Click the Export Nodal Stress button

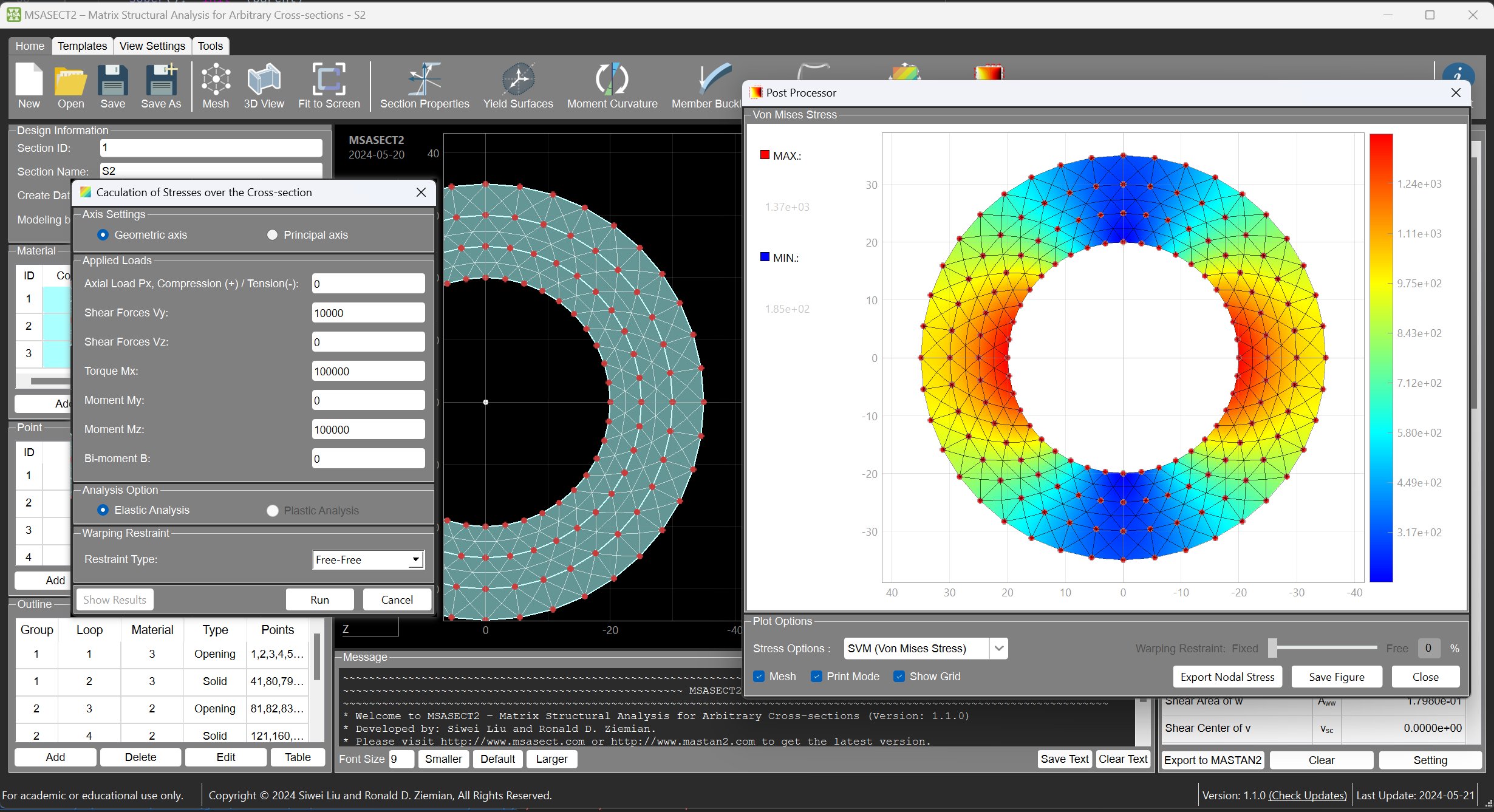(x=1227, y=677)
